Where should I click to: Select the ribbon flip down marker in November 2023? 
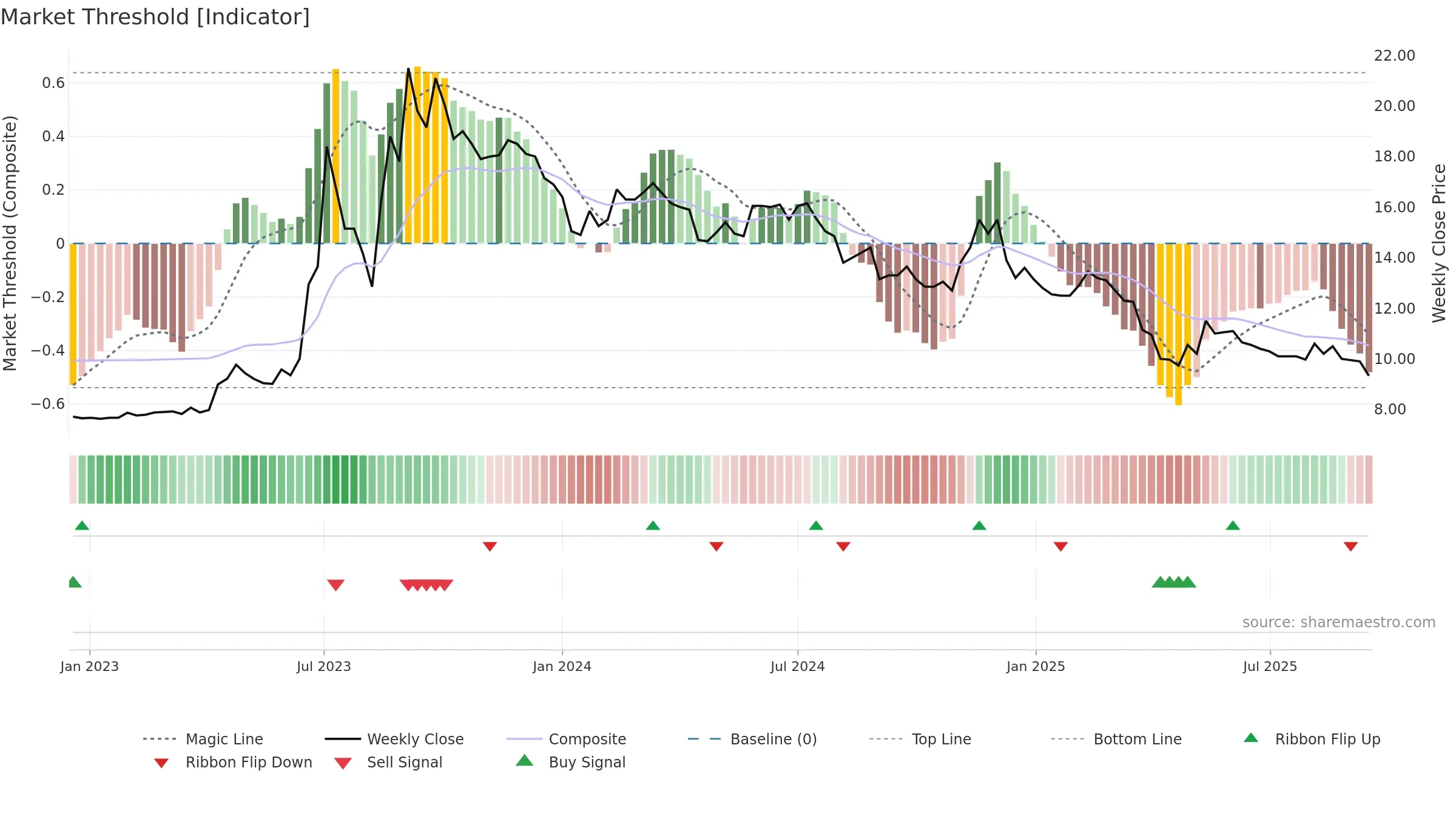(x=490, y=547)
